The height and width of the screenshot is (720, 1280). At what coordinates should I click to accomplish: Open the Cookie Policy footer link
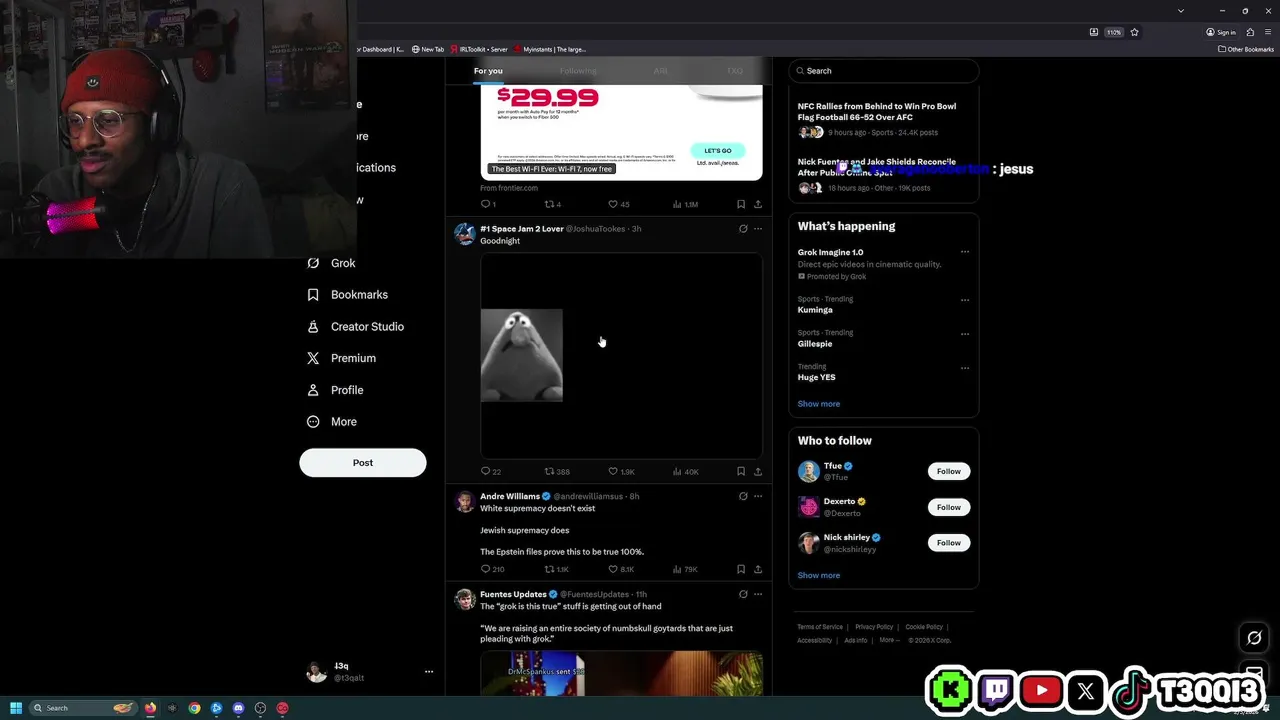pos(924,627)
